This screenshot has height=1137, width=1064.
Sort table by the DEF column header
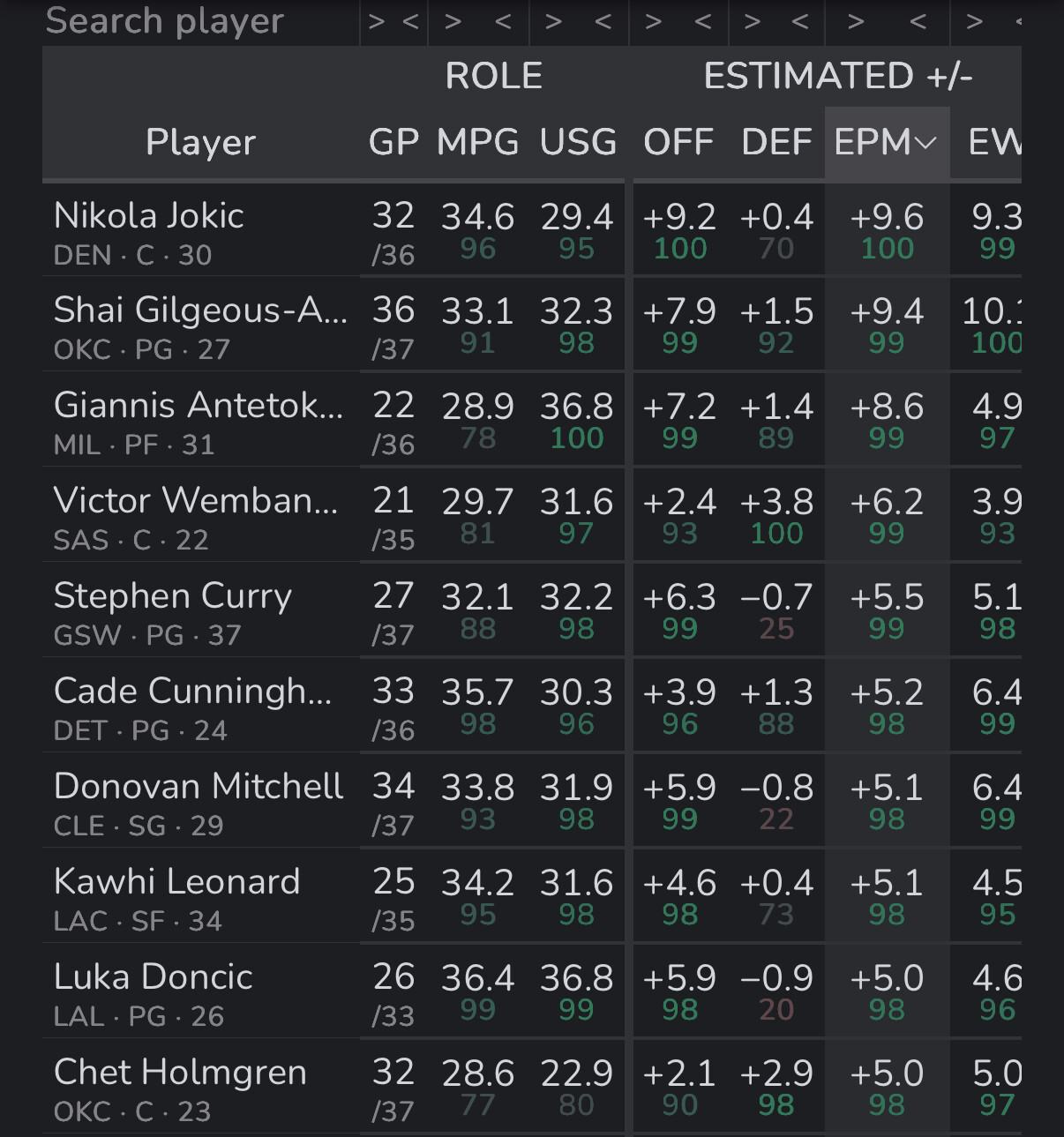tap(776, 142)
